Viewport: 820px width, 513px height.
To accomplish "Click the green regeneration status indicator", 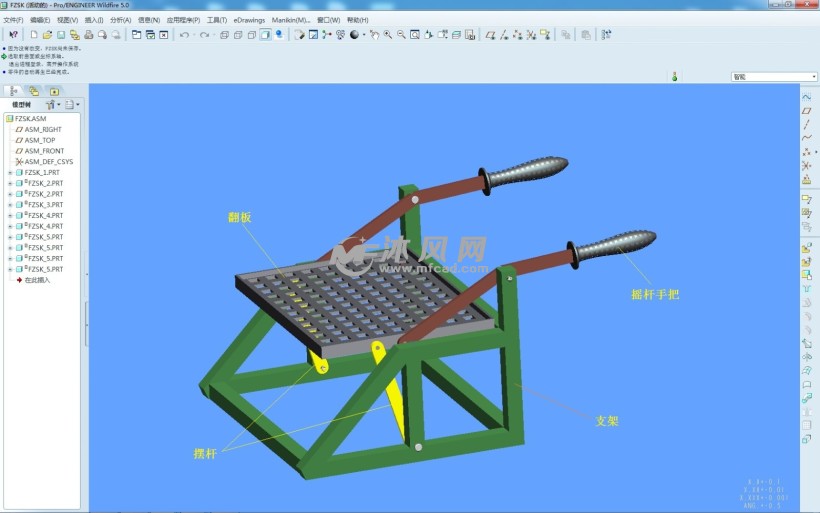I will [x=675, y=76].
